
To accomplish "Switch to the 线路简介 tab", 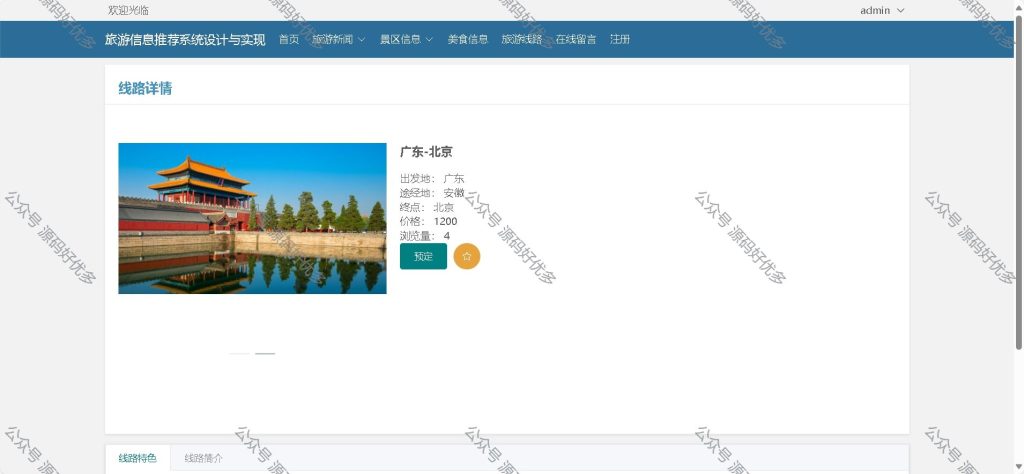I will coord(203,458).
